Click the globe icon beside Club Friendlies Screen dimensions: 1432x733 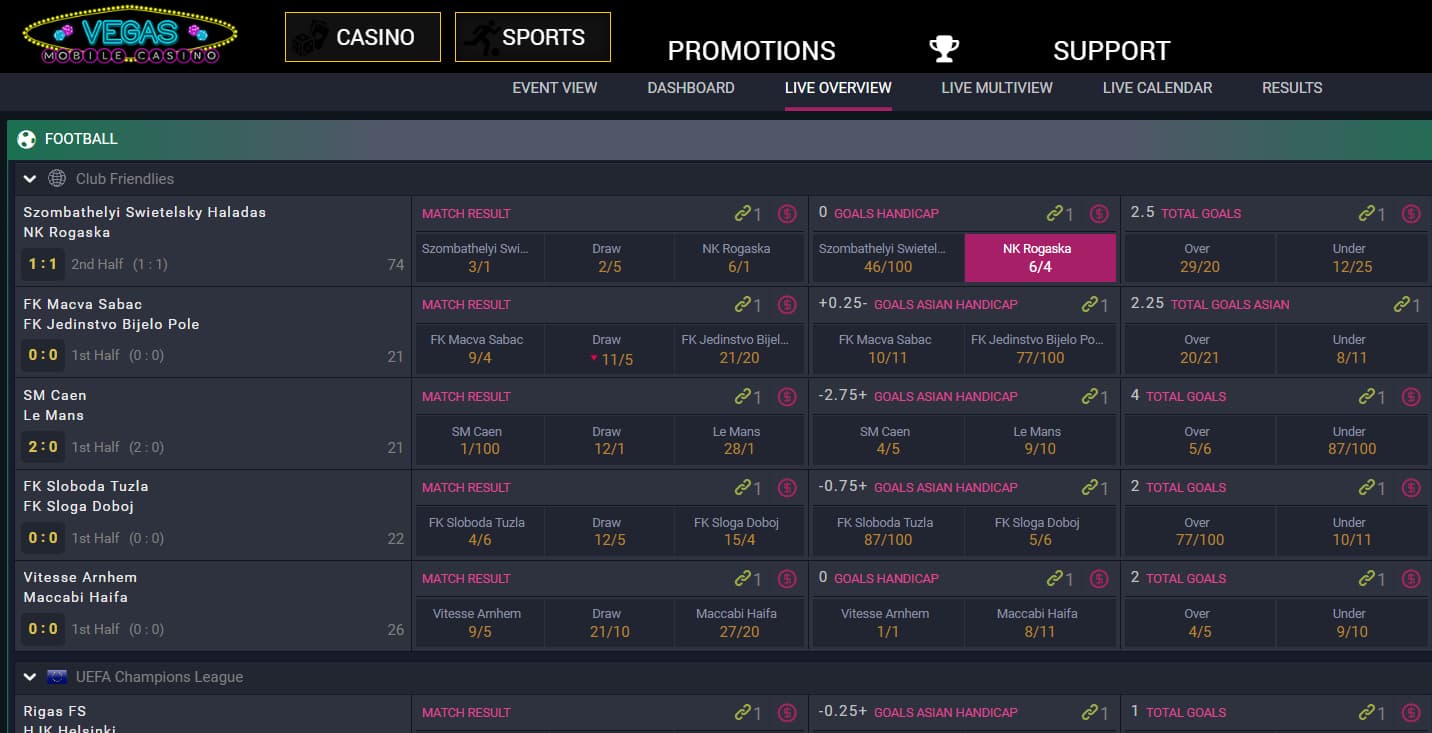(57, 179)
